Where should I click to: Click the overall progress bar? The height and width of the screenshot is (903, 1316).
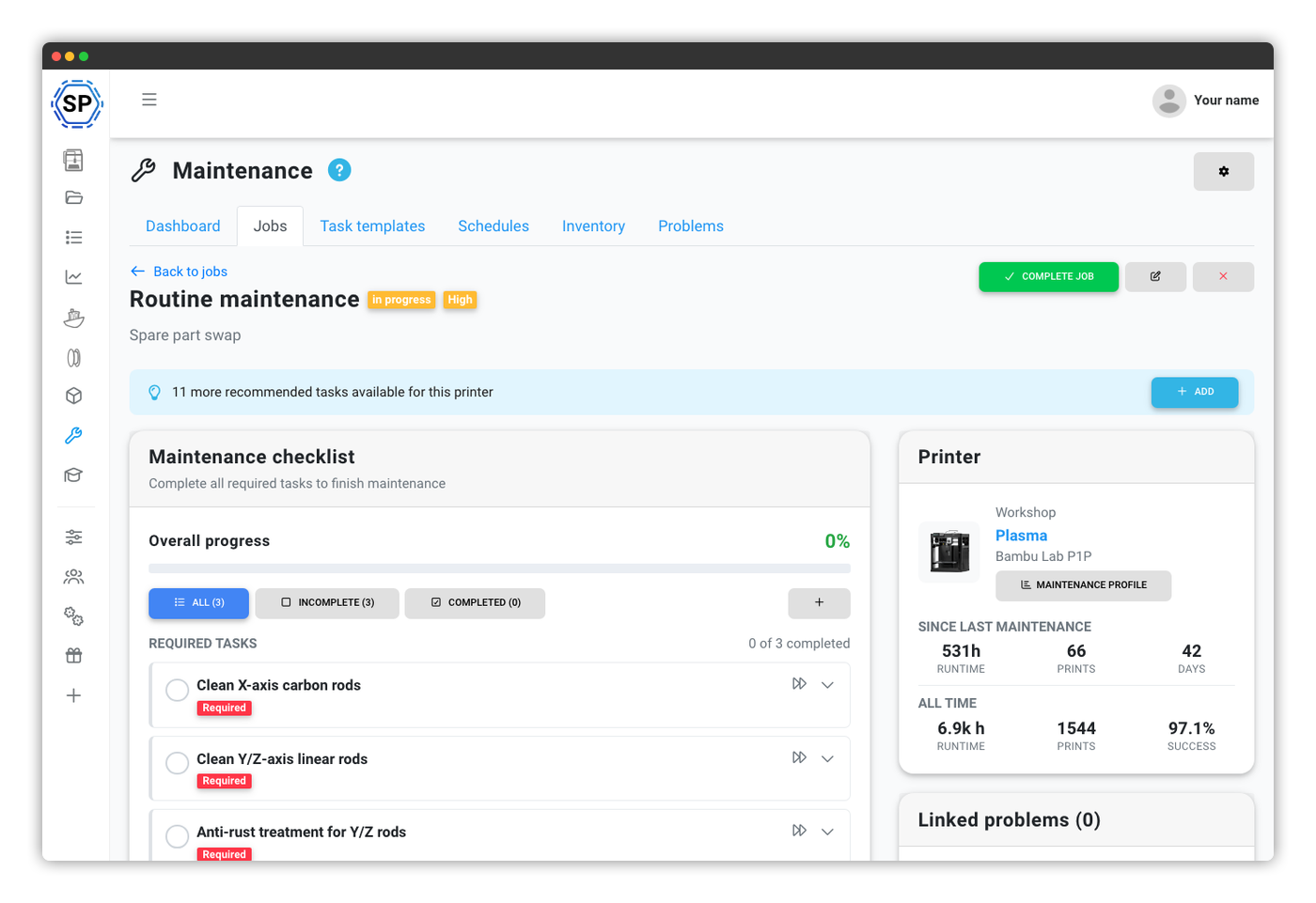pyautogui.click(x=499, y=568)
